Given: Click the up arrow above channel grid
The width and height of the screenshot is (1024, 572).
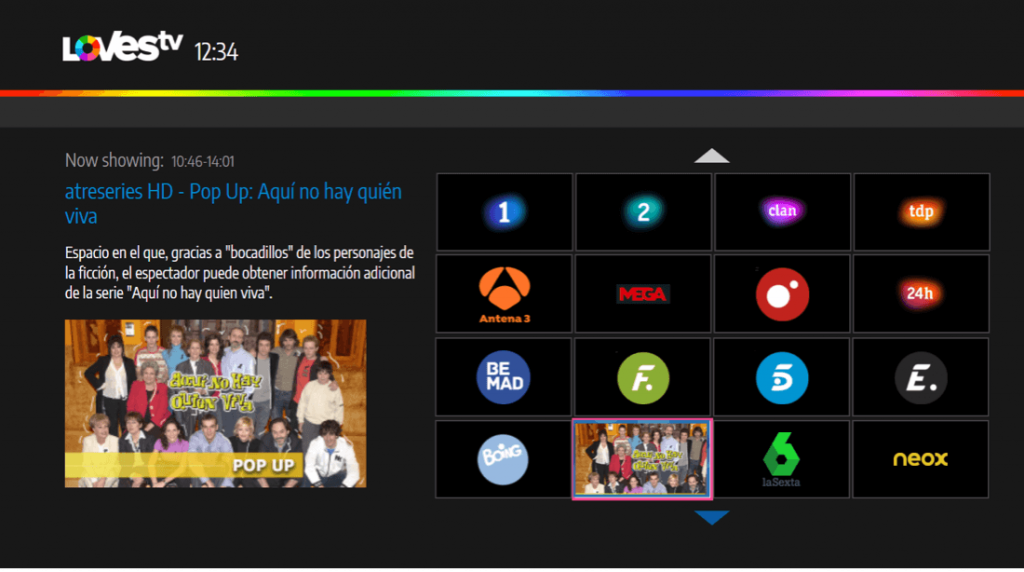Looking at the screenshot, I should [712, 155].
